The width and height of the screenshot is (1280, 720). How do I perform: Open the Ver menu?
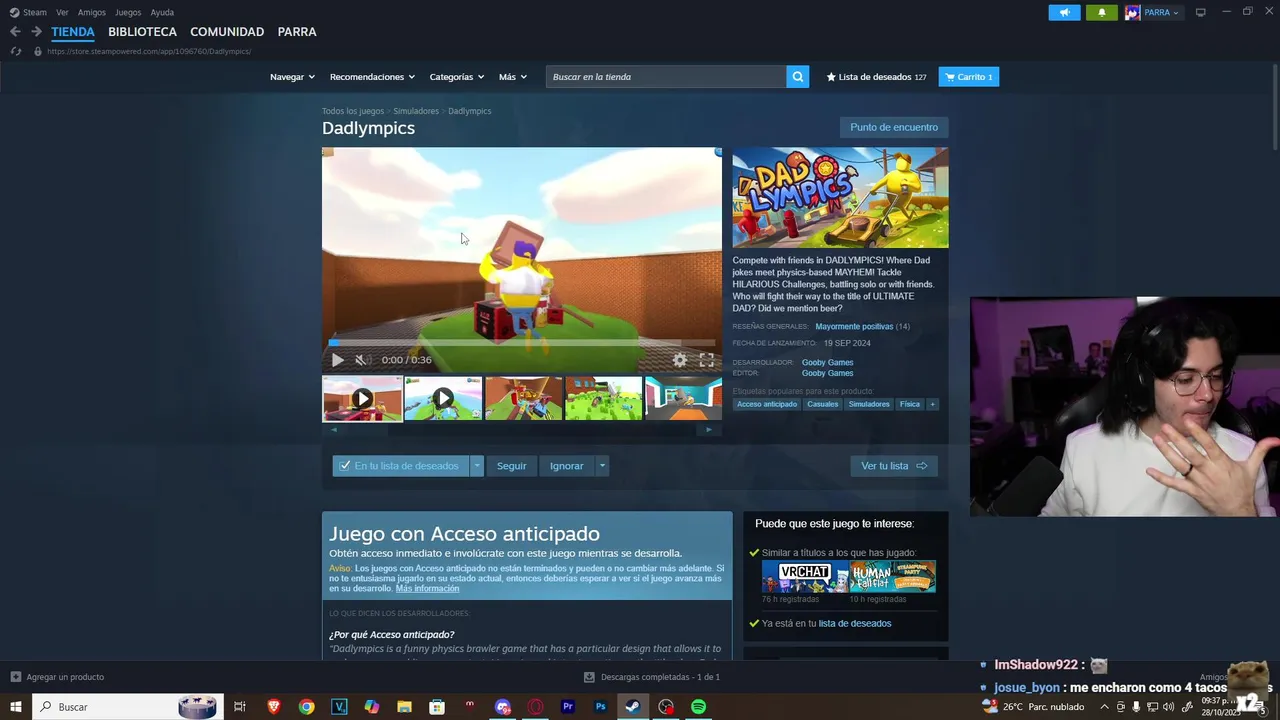coord(63,12)
